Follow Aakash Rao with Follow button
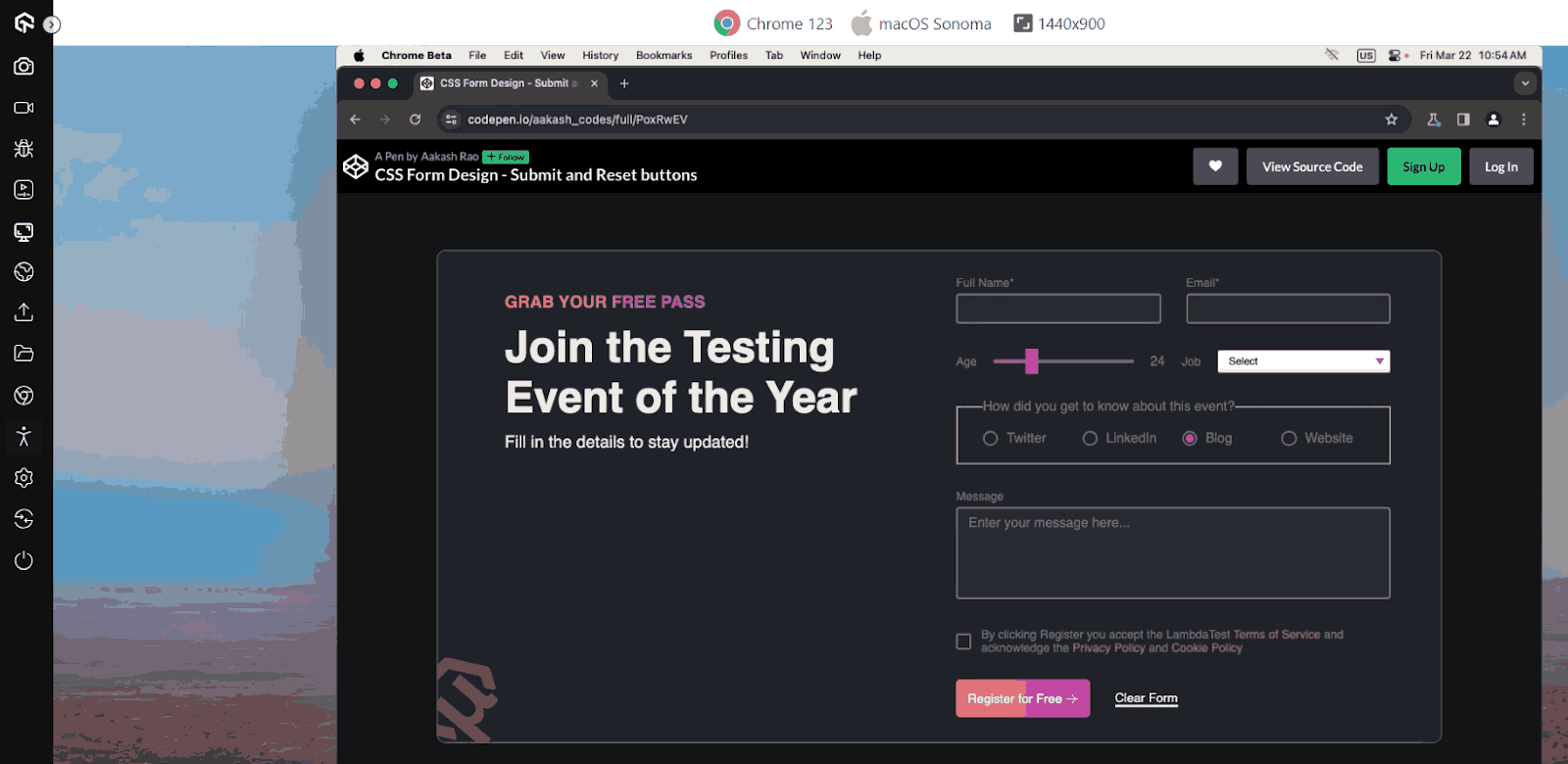This screenshot has height=764, width=1568. [x=506, y=157]
